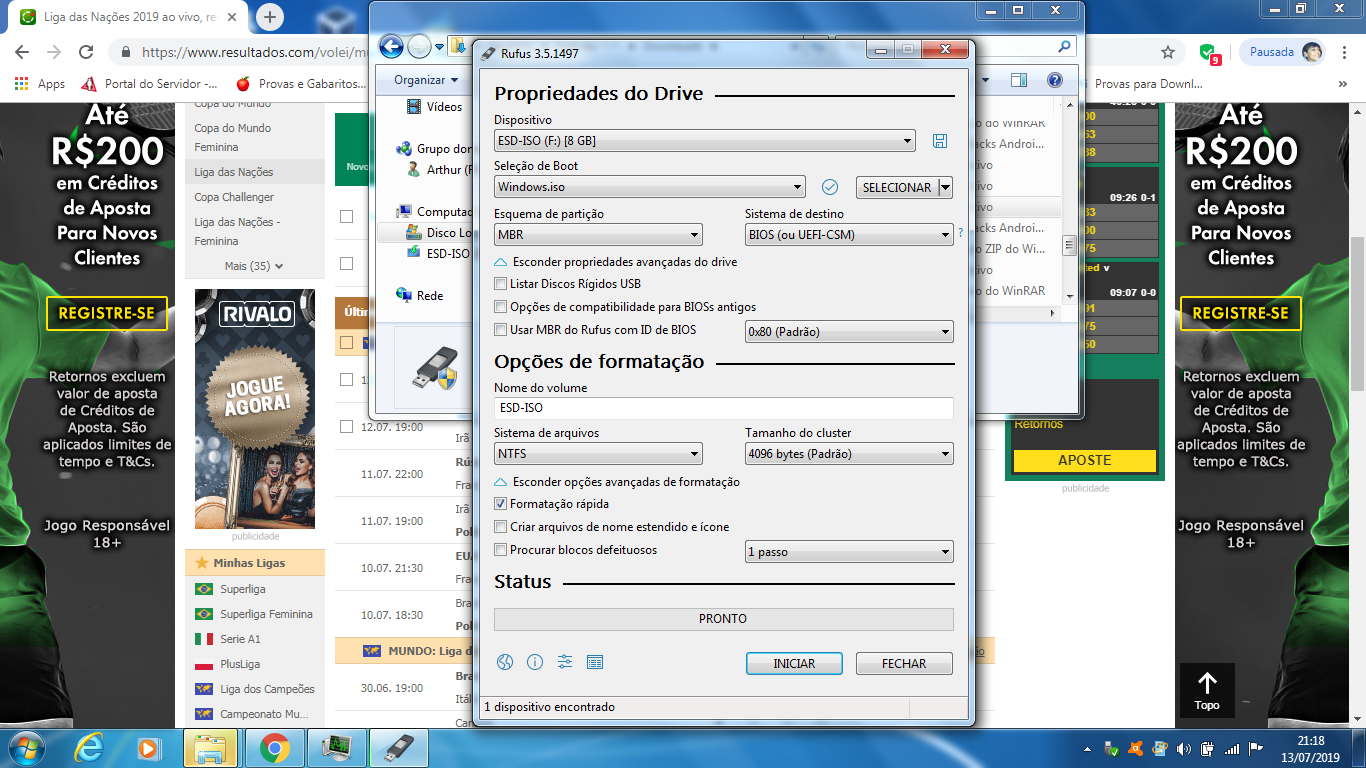Screen dimensions: 1366x768
Task: Open Rufus language globe icon
Action: 504,662
